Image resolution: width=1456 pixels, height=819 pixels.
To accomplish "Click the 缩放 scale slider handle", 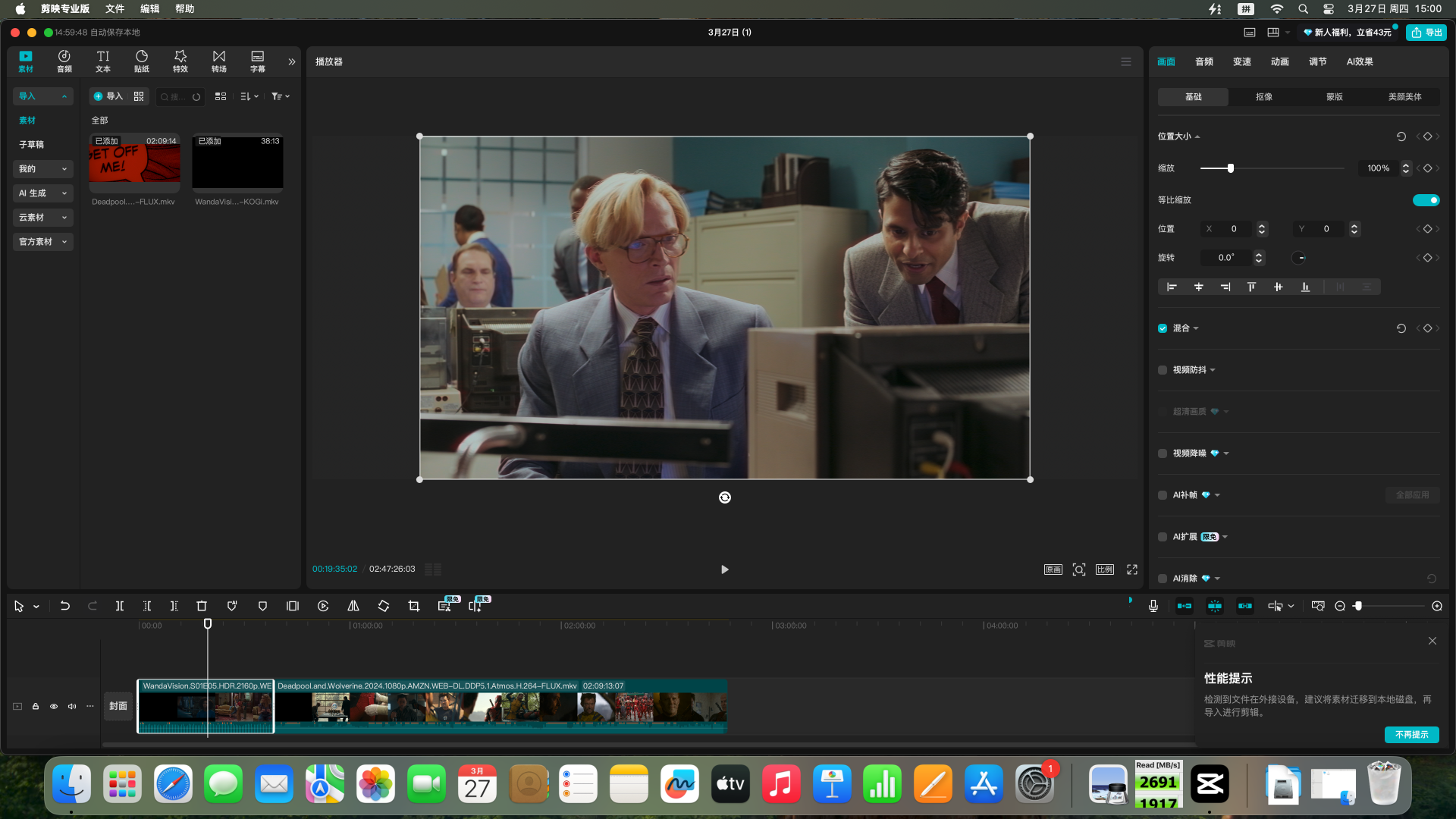I will tap(1231, 168).
